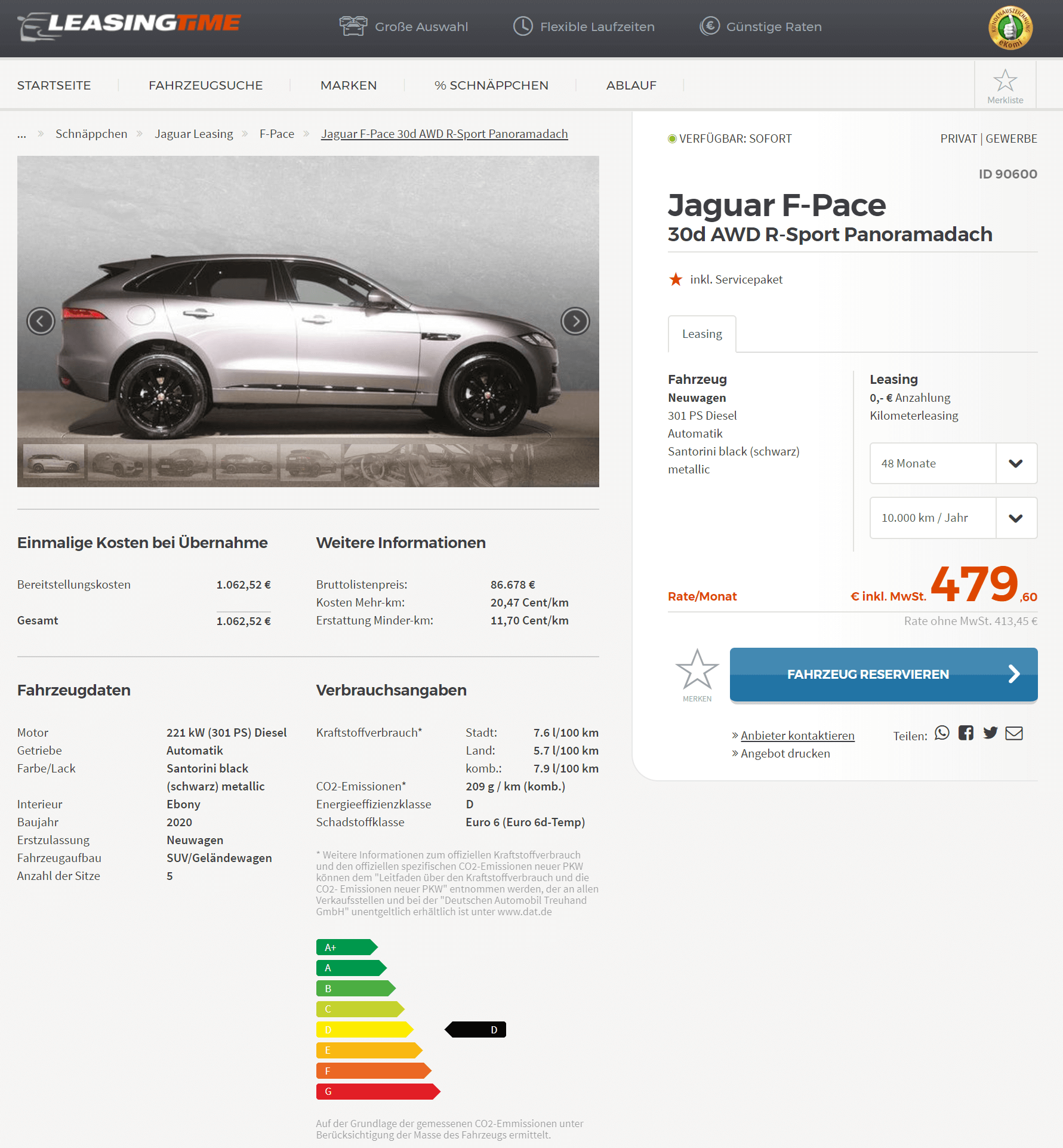Expand the km / Jahr dropdown chevron
This screenshot has height=1148, width=1063.
coord(1016,518)
